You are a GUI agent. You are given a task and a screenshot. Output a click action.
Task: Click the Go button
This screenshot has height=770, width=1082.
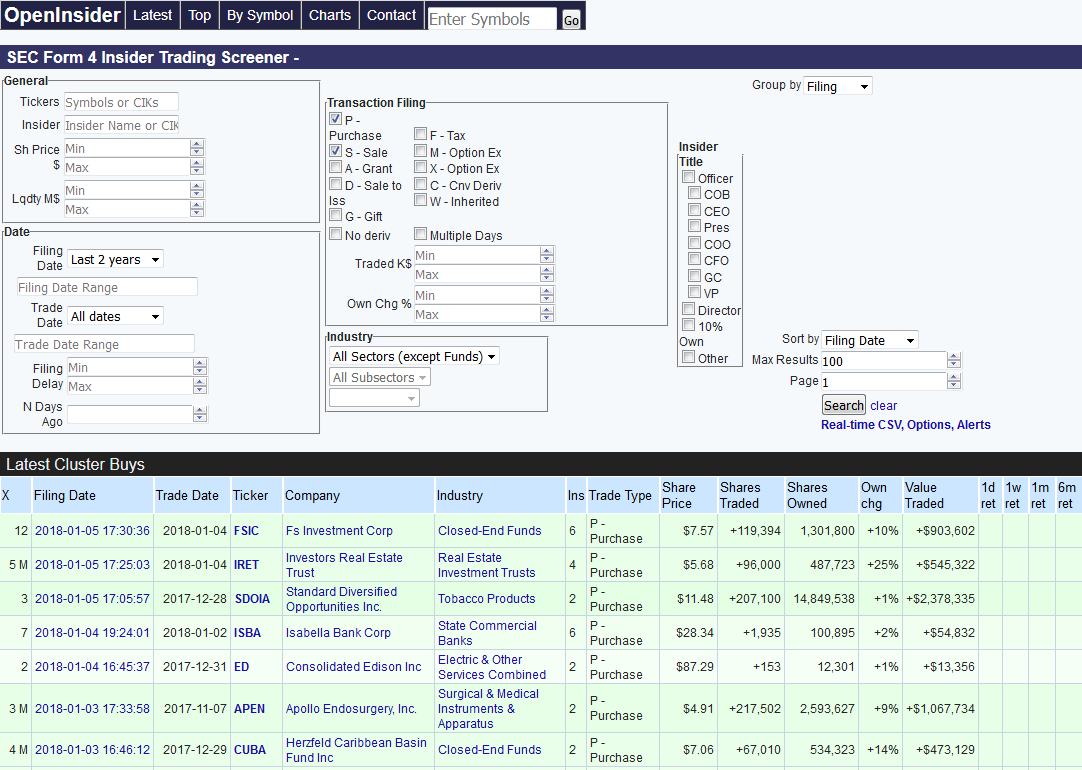click(x=571, y=20)
